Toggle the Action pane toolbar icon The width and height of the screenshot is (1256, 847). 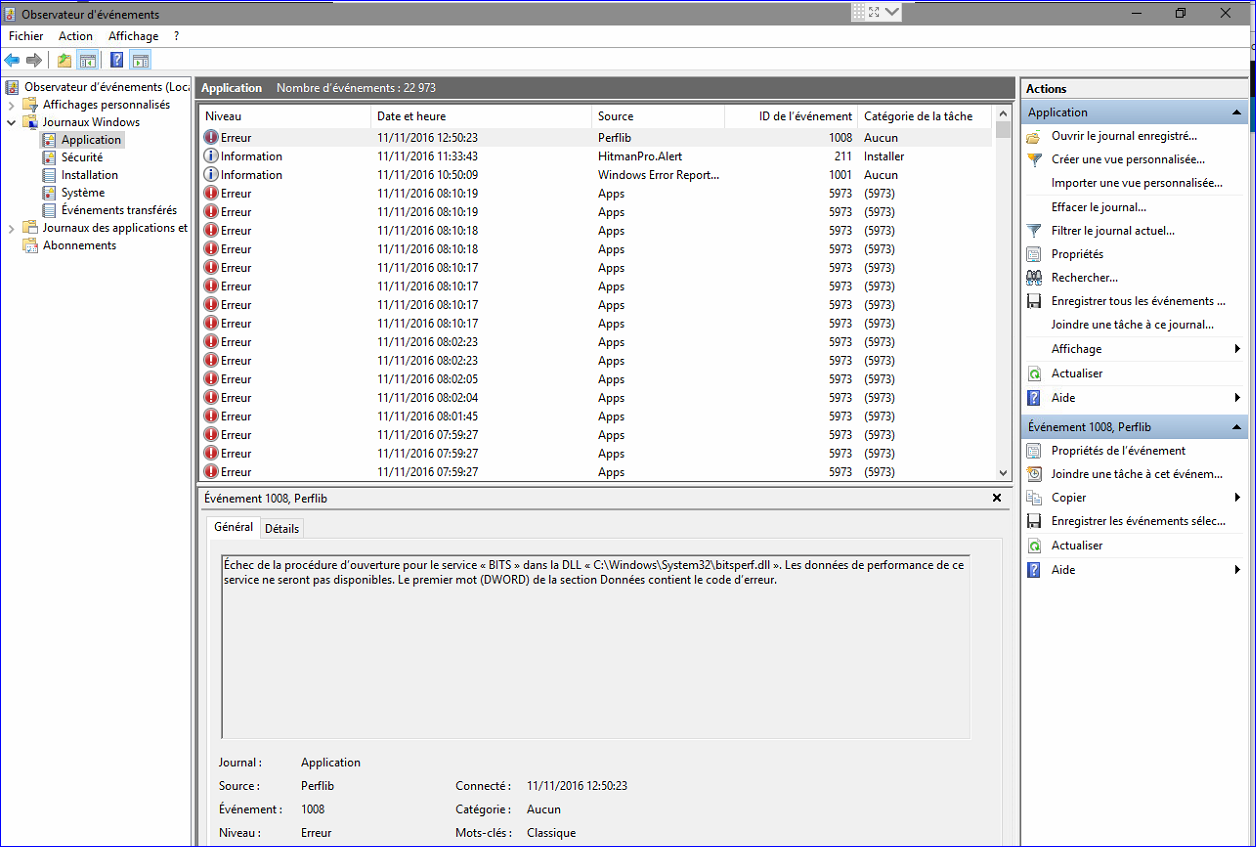[140, 60]
